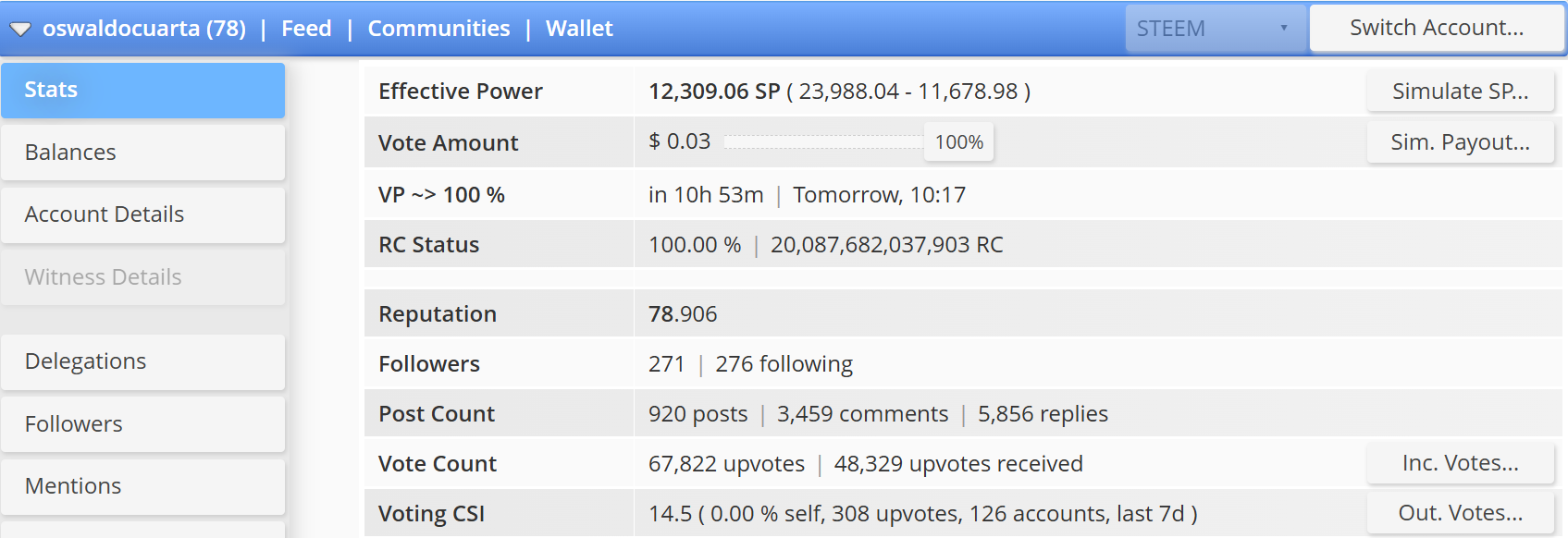Select the Witness Details tab
The image size is (1568, 538).
tap(143, 277)
